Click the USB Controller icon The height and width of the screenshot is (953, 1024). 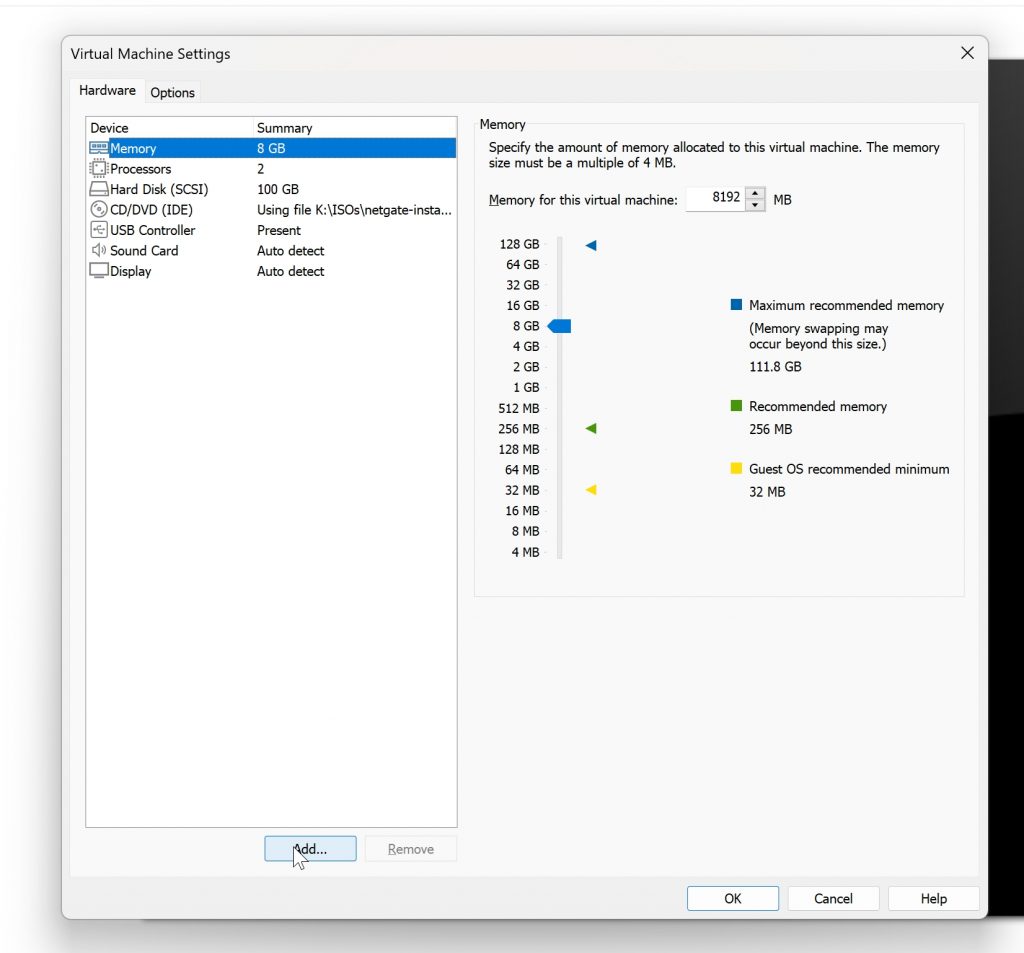tap(98, 230)
